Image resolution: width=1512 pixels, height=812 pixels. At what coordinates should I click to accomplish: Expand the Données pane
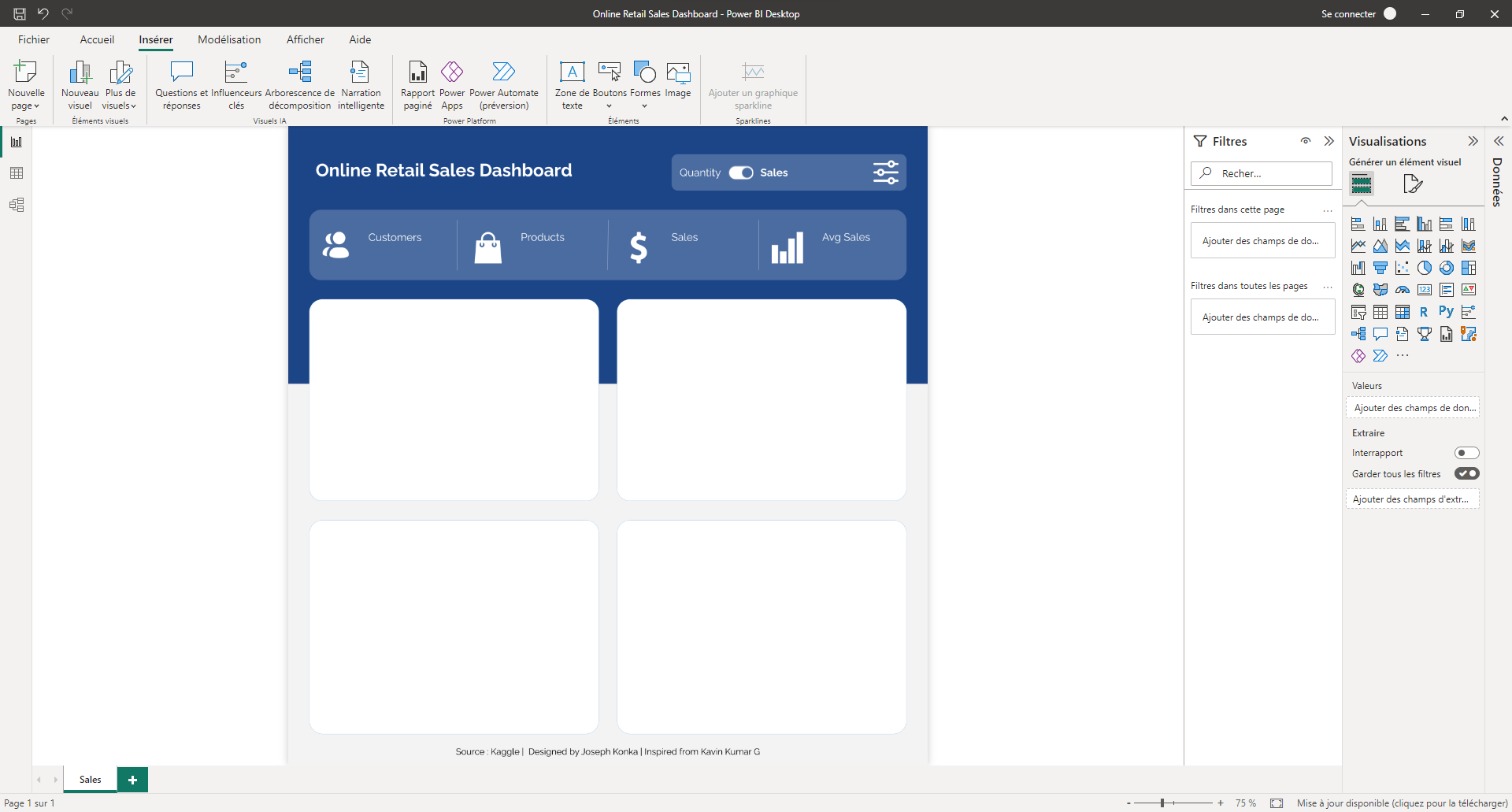[x=1499, y=141]
